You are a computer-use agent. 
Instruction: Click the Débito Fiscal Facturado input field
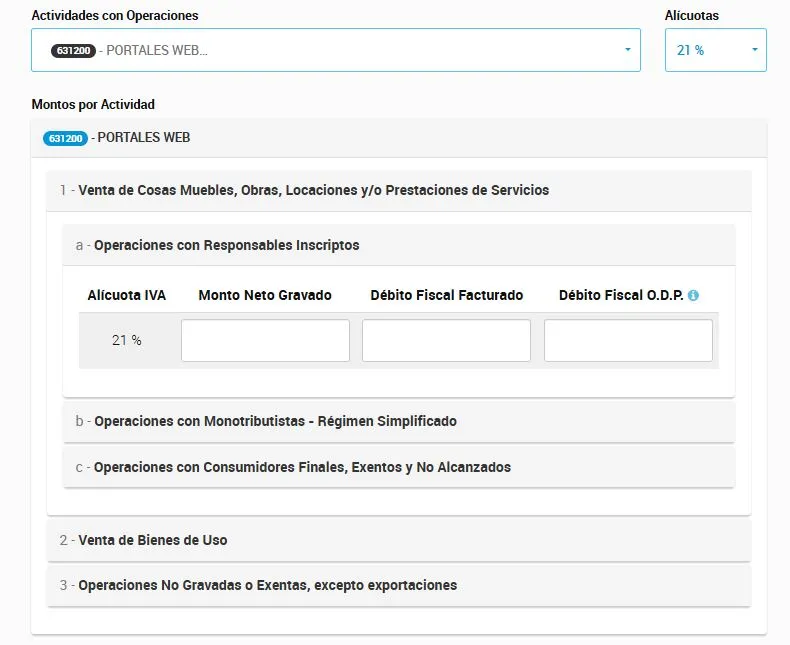tap(446, 340)
